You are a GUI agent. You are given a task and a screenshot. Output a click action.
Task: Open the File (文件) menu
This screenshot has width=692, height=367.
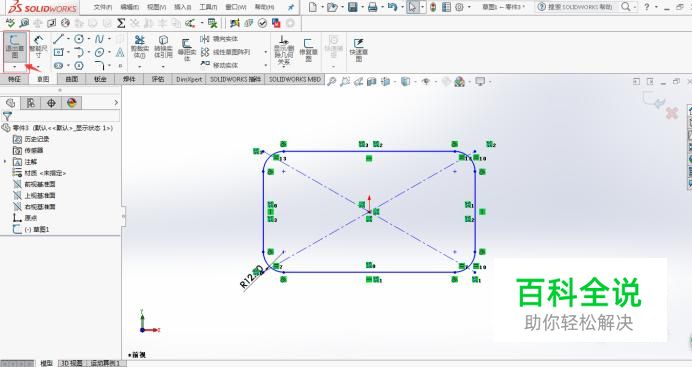point(102,7)
